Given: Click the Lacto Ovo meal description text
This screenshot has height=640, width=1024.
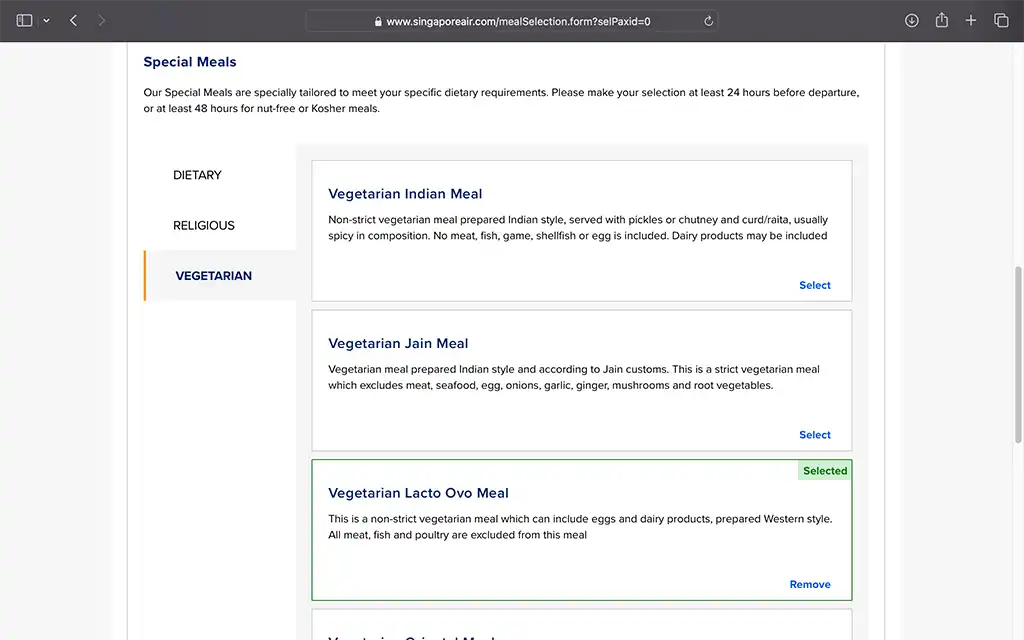Looking at the screenshot, I should [x=580, y=527].
